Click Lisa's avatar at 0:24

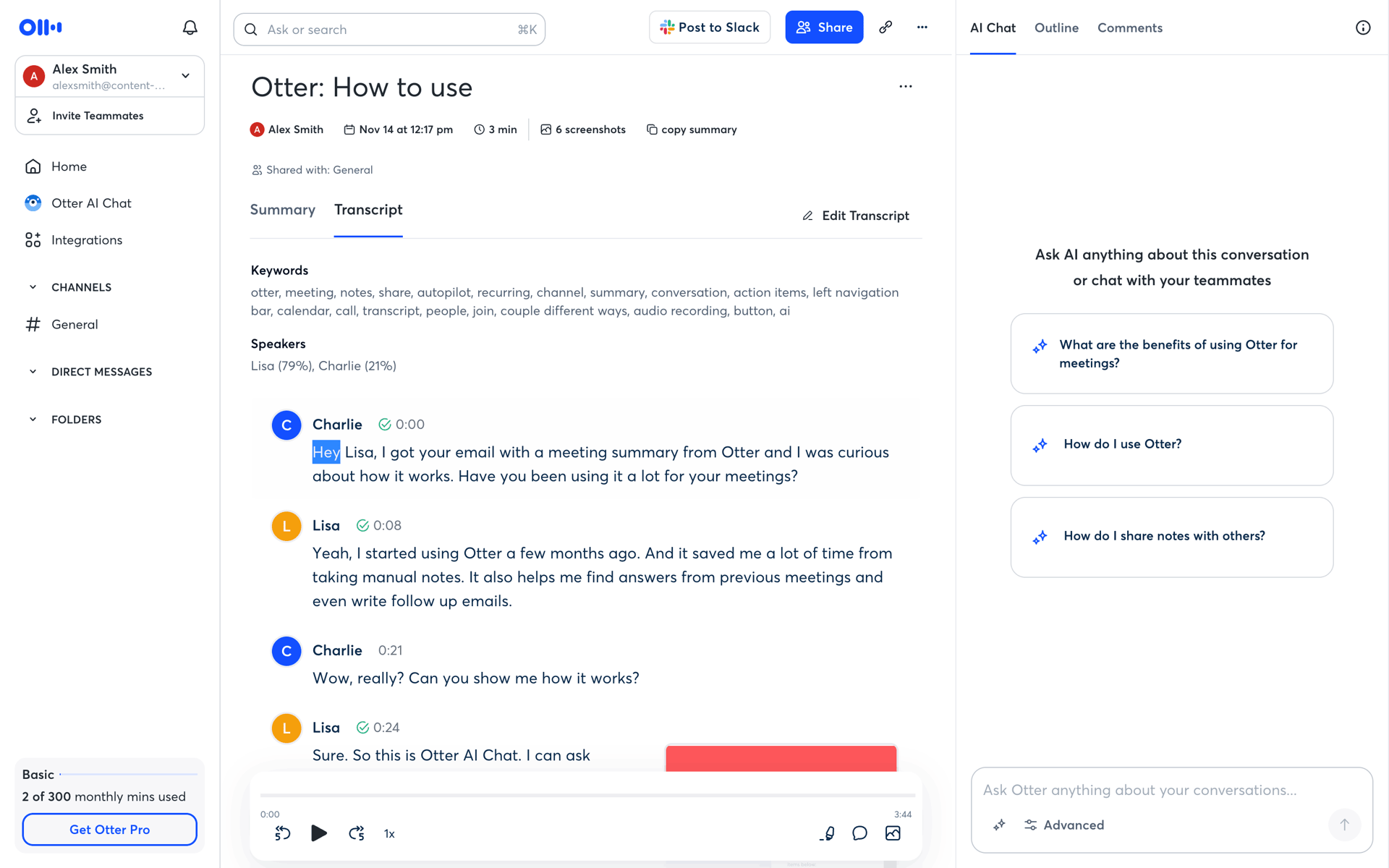286,728
